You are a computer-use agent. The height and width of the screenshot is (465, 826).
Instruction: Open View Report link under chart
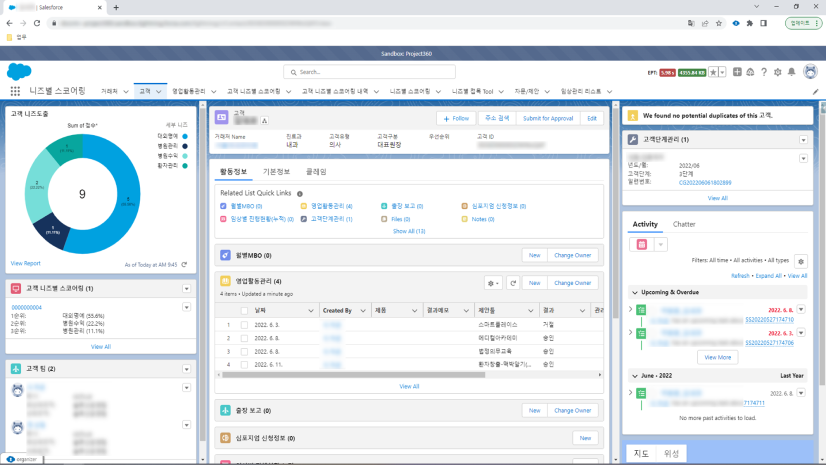(x=25, y=263)
